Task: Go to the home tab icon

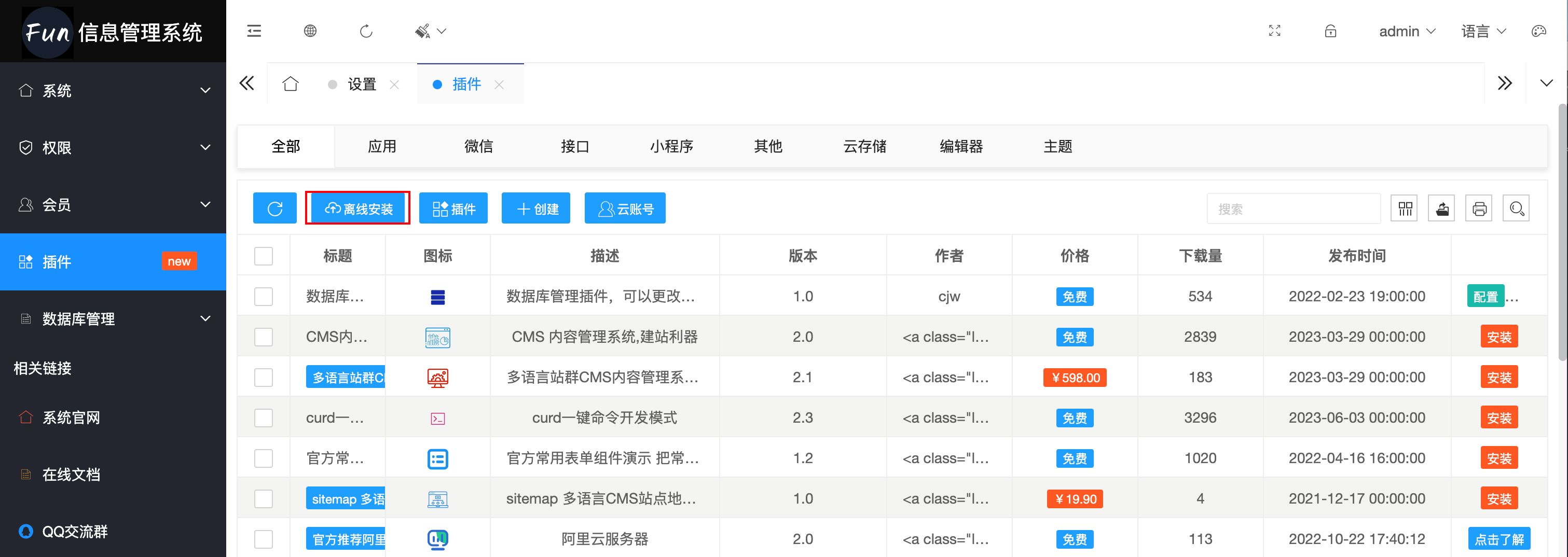Action: pyautogui.click(x=291, y=83)
